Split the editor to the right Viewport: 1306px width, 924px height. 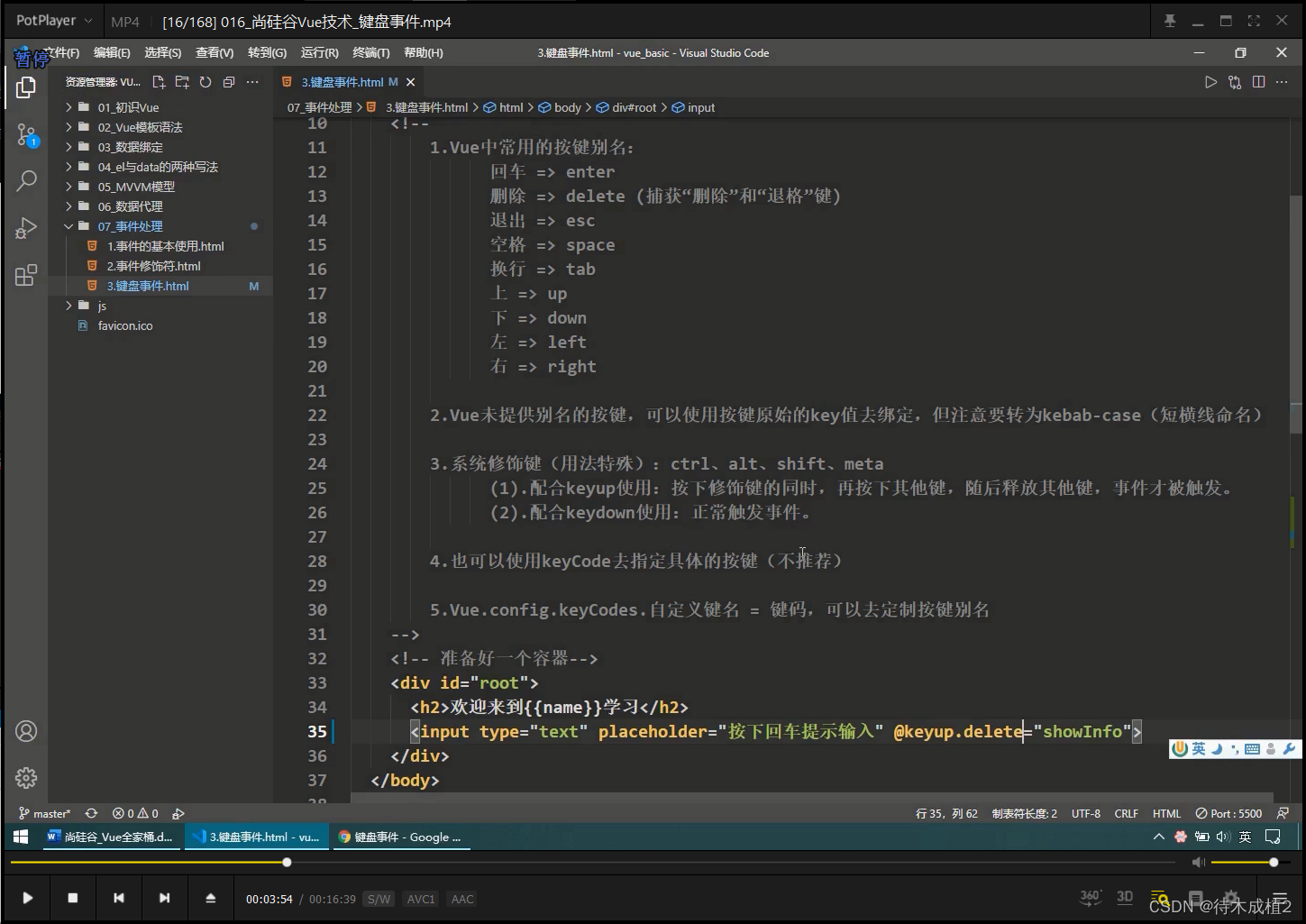pyautogui.click(x=1258, y=82)
